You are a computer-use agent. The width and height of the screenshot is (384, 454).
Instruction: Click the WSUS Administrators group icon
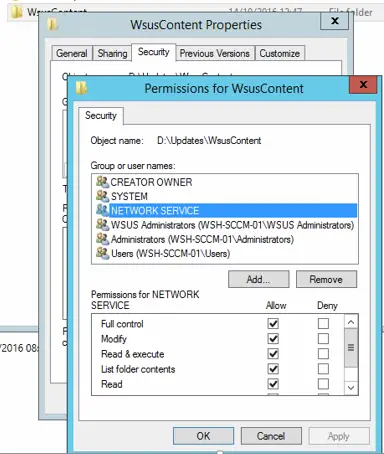click(x=102, y=225)
